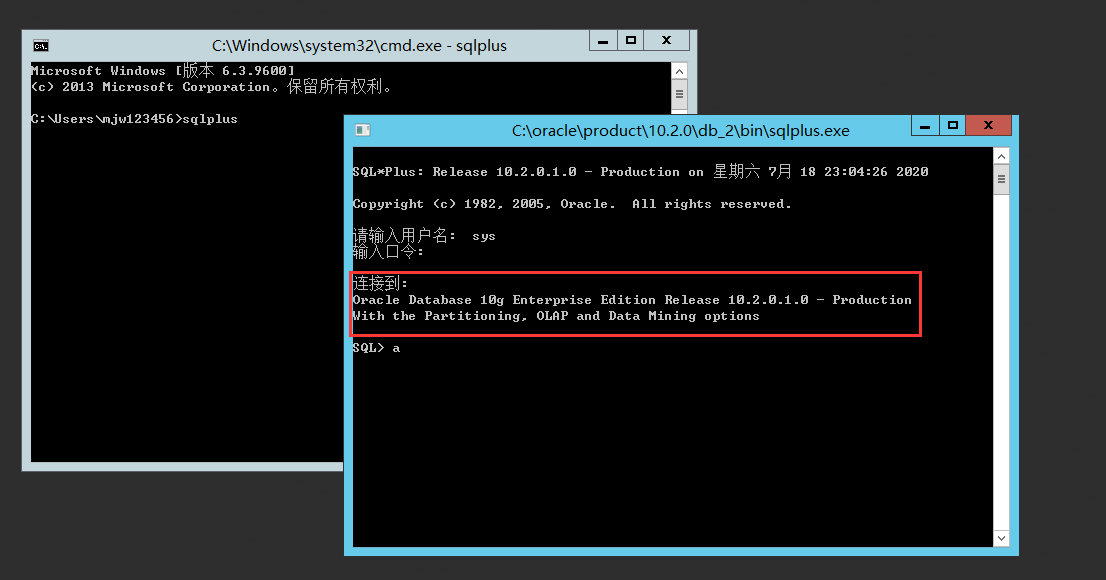The image size is (1106, 580).
Task: Open the sqlplus.exe window system menu icon
Action: (363, 130)
